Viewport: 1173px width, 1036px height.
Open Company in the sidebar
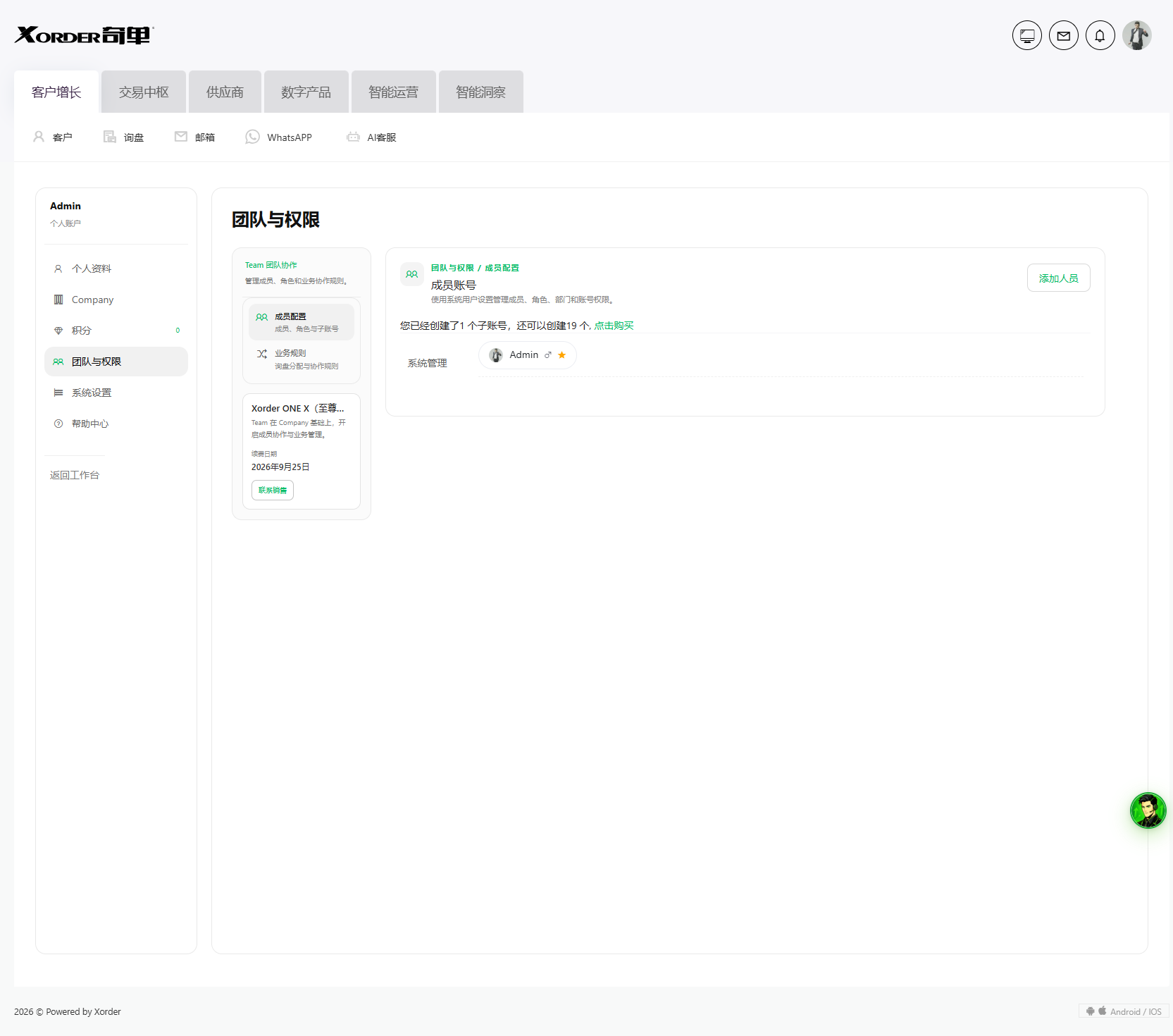point(116,300)
